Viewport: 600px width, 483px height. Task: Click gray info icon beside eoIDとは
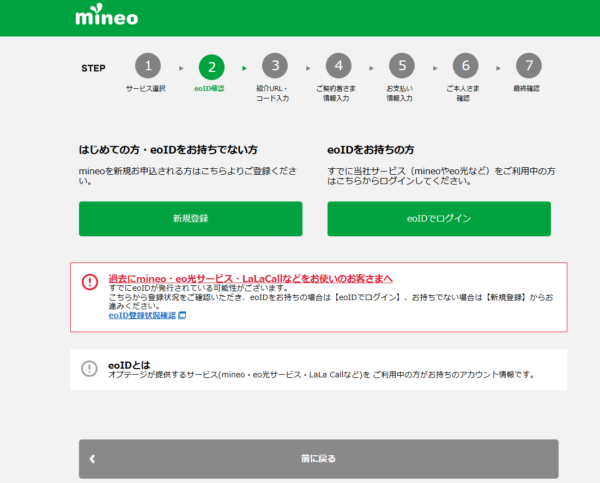pyautogui.click(x=90, y=369)
